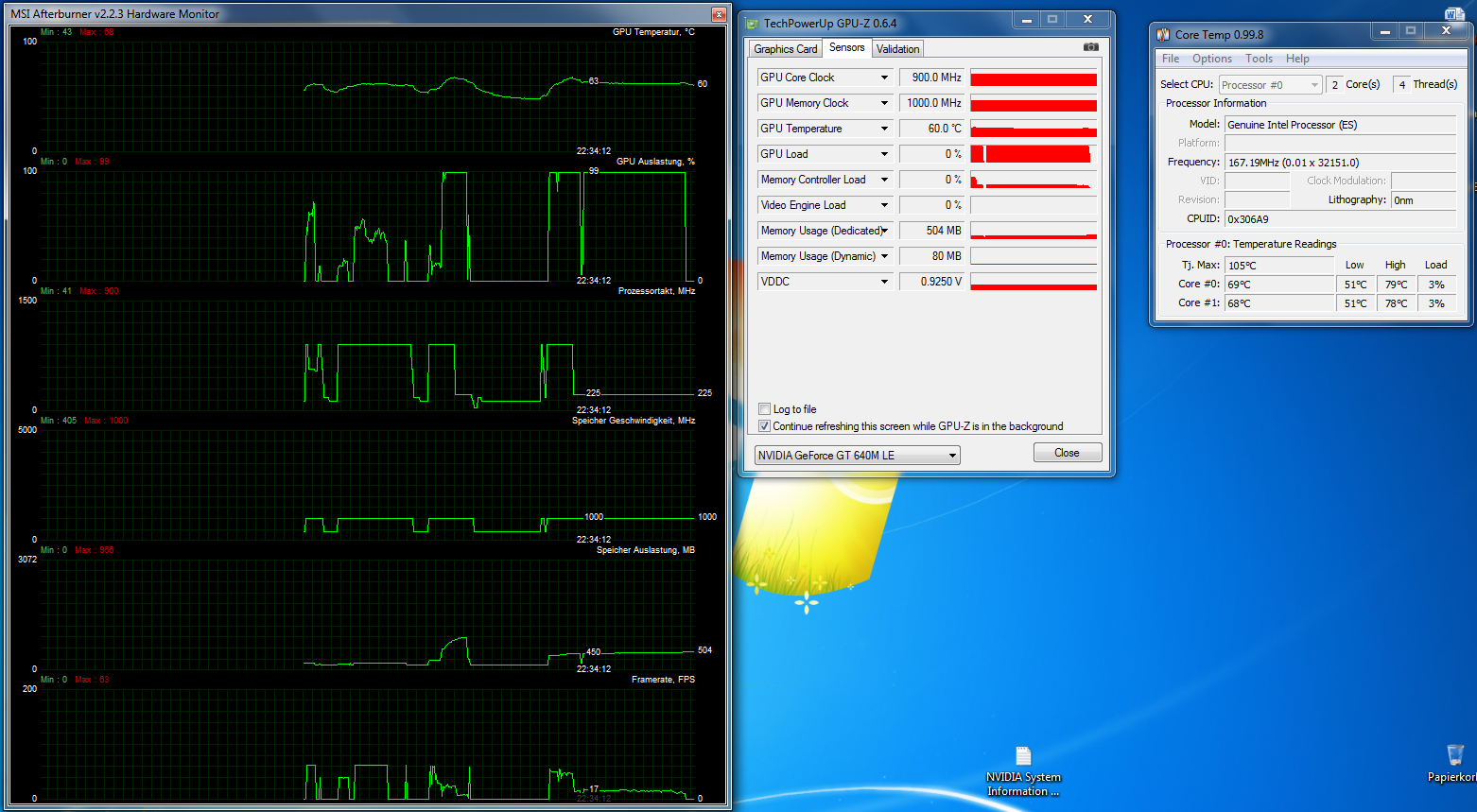Open the NVIDIA GeForce GT 640M LE selector
The height and width of the screenshot is (812, 1477).
[x=857, y=456]
